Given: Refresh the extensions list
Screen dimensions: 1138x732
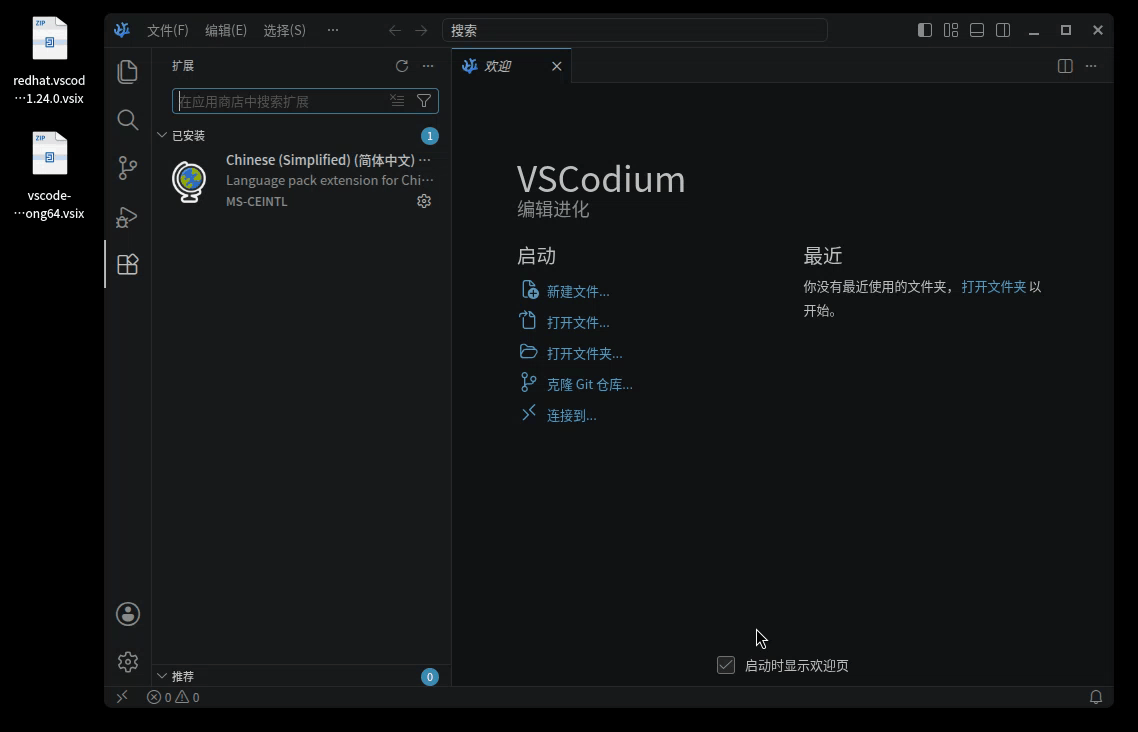Looking at the screenshot, I should click(402, 66).
